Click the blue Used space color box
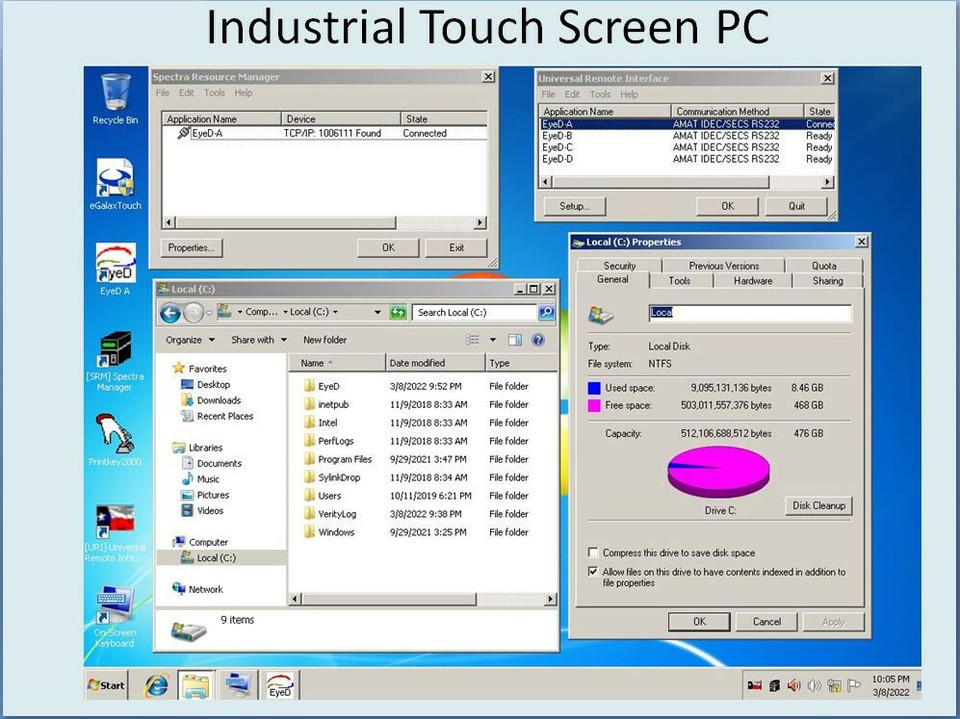 coord(594,387)
